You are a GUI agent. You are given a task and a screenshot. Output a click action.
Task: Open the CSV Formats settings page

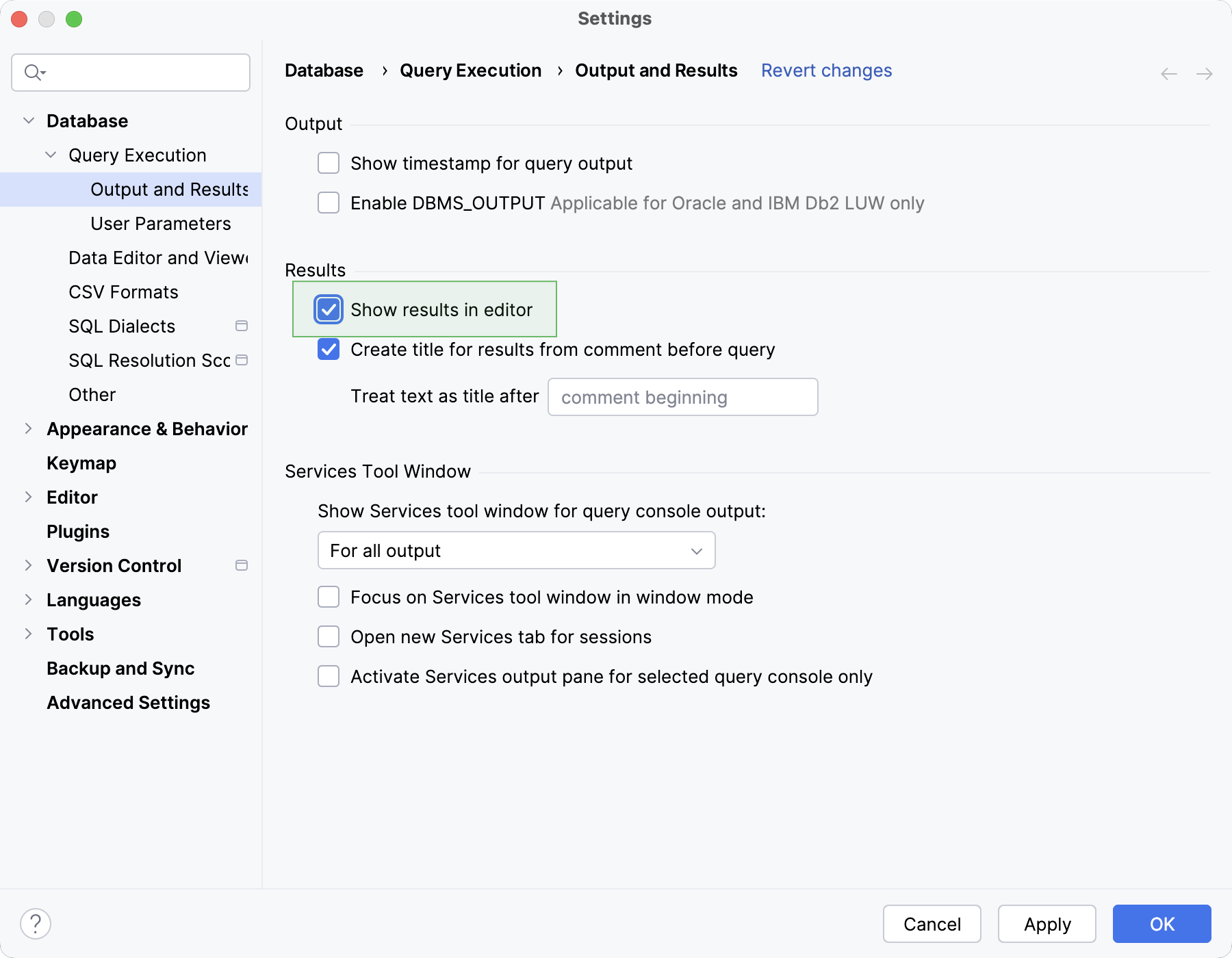coord(123,292)
